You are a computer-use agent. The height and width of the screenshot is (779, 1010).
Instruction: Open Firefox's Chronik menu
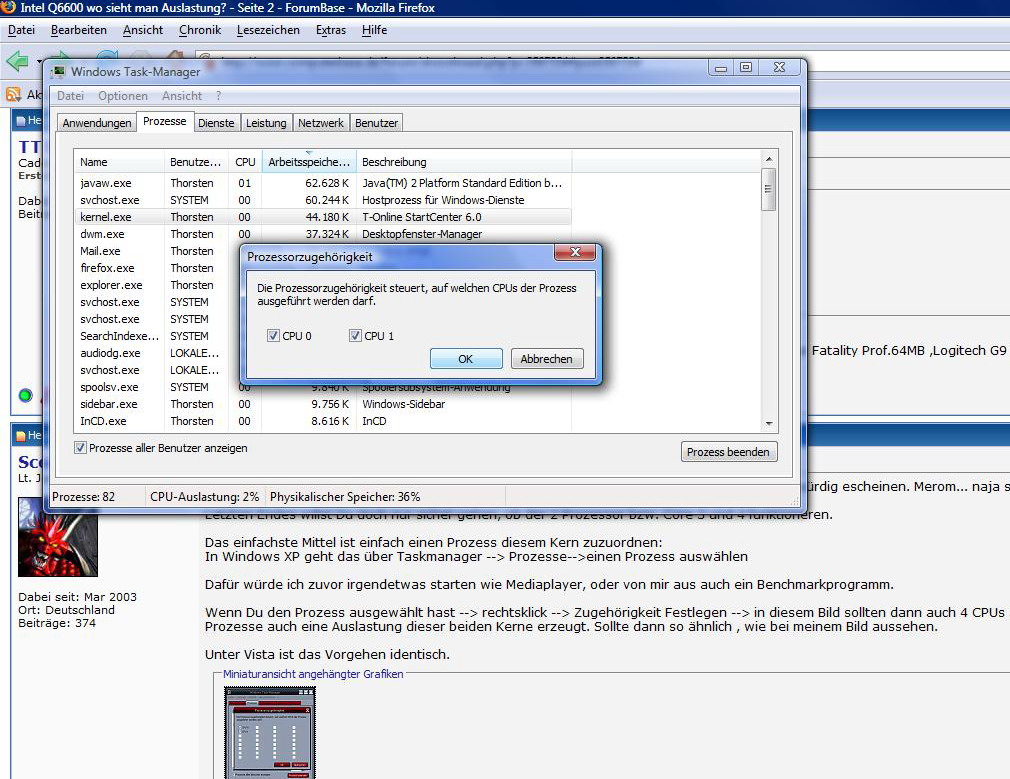pos(200,30)
